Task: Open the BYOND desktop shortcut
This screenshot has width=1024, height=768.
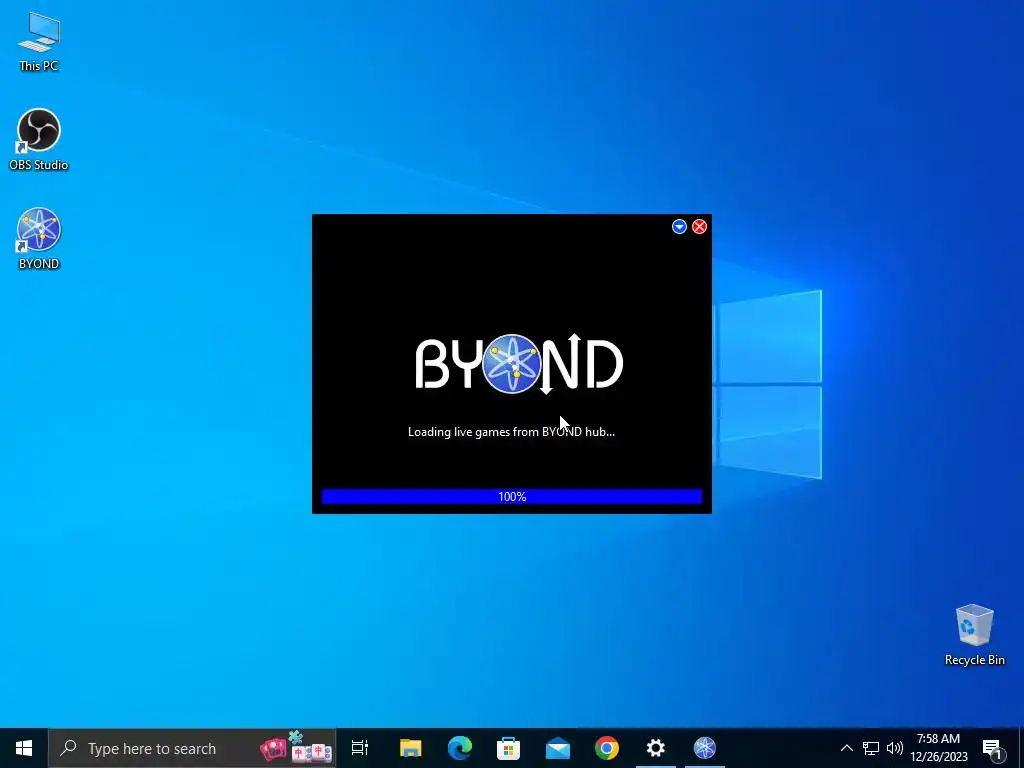Action: 39,238
